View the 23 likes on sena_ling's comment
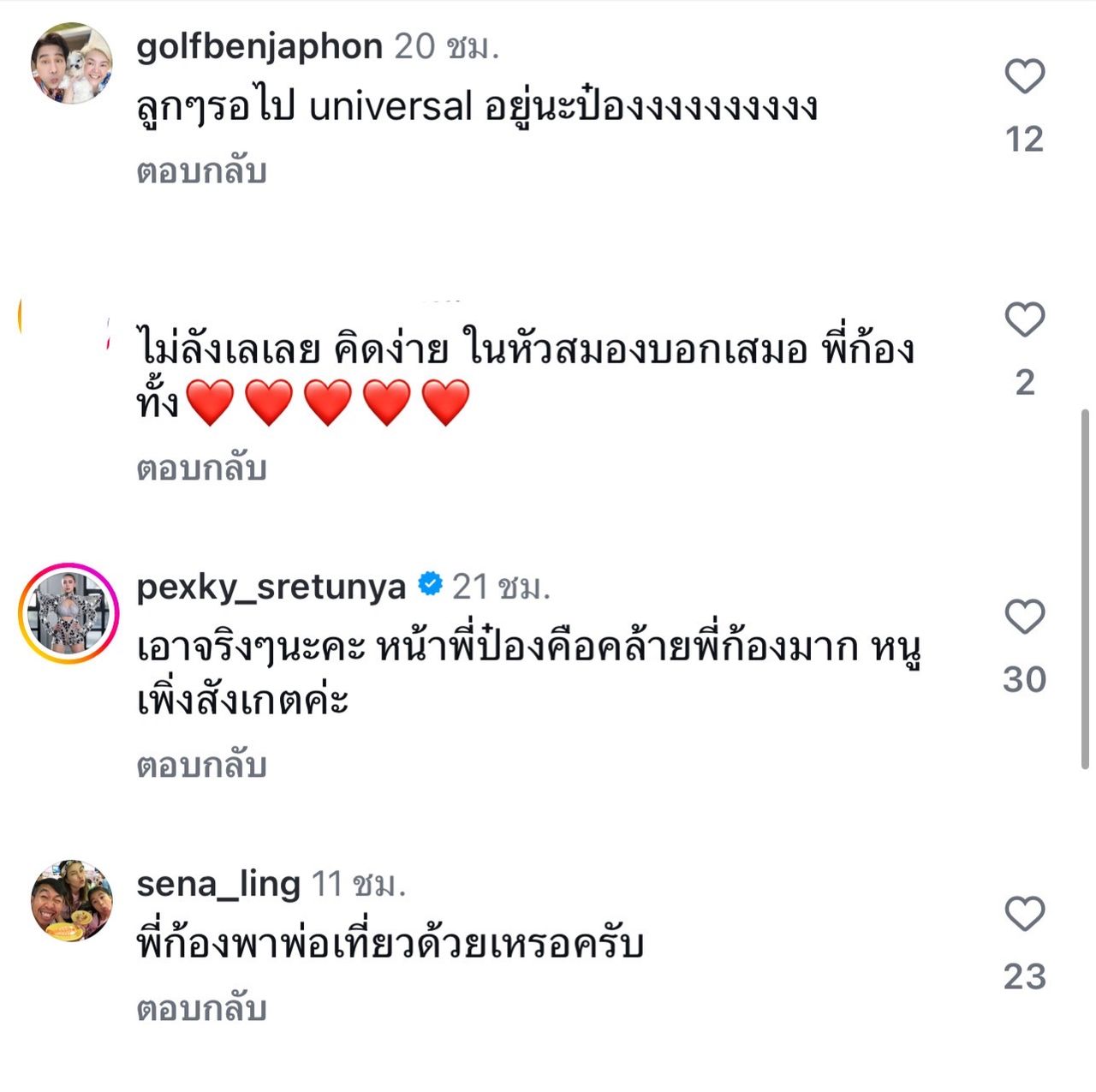This screenshot has width=1096, height=1092. pyautogui.click(x=1024, y=976)
